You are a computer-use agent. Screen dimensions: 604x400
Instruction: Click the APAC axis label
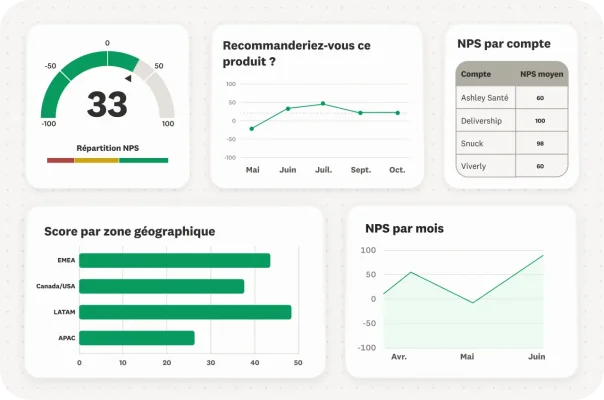click(x=67, y=338)
